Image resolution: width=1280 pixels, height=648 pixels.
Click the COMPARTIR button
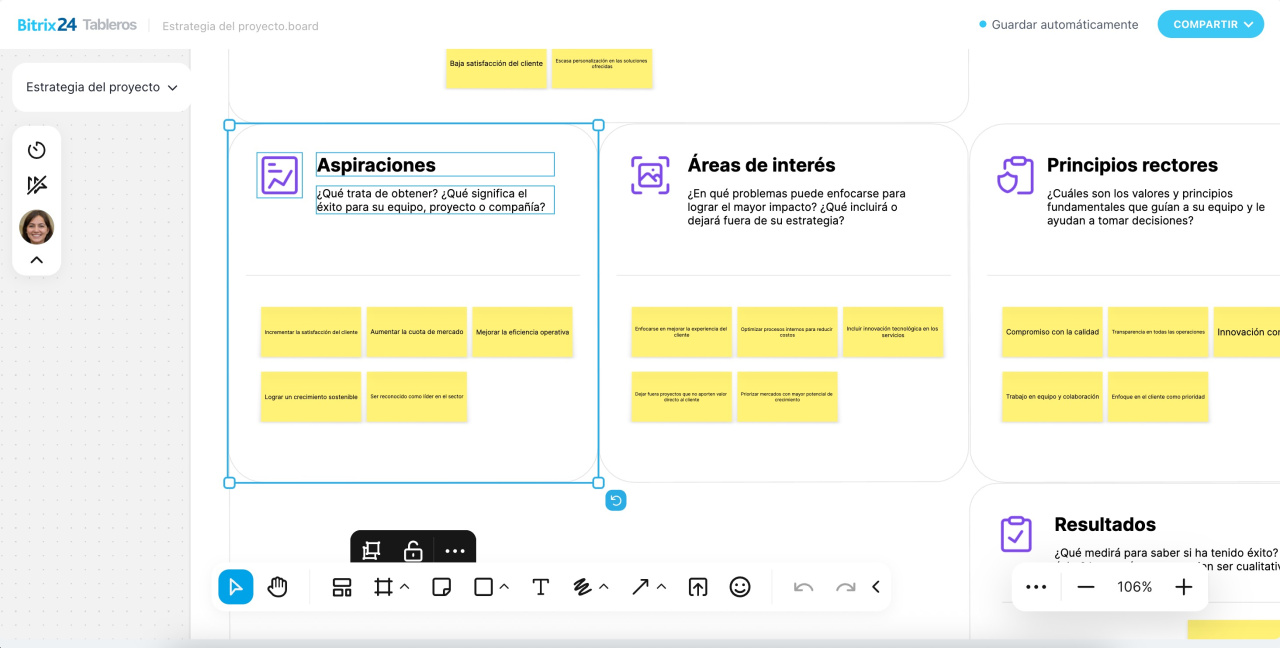pos(1210,24)
